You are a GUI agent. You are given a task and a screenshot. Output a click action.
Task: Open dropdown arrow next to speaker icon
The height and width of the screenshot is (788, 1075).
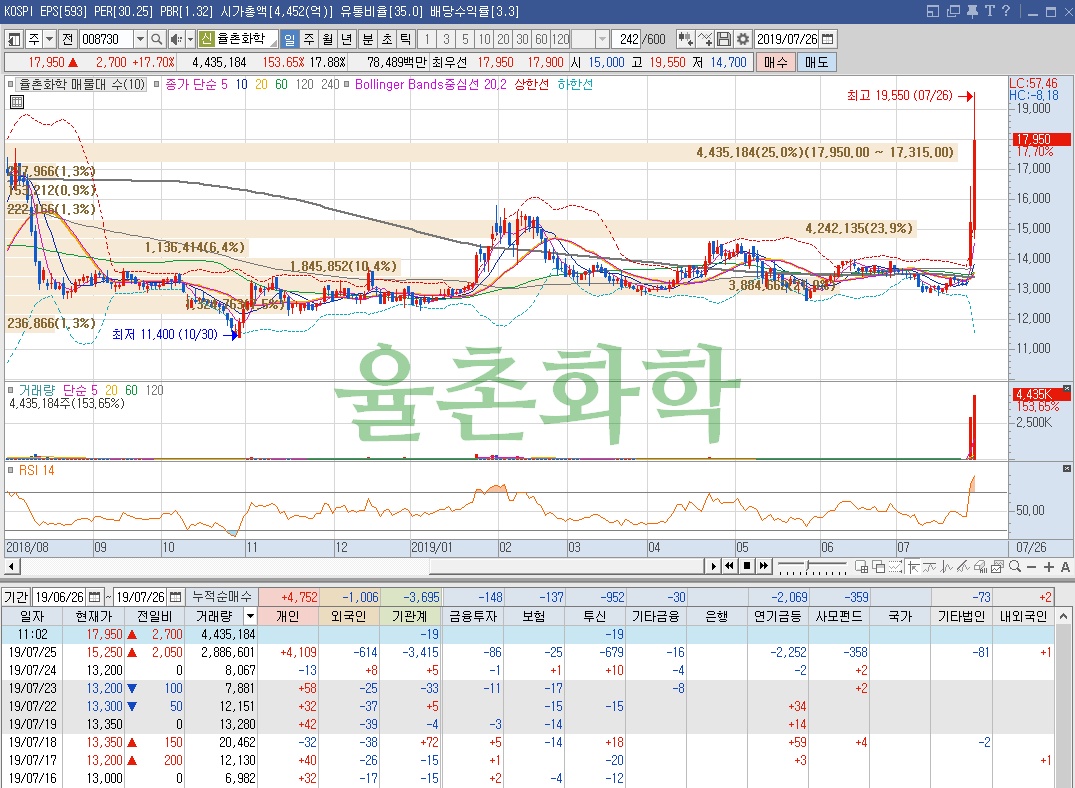191,39
